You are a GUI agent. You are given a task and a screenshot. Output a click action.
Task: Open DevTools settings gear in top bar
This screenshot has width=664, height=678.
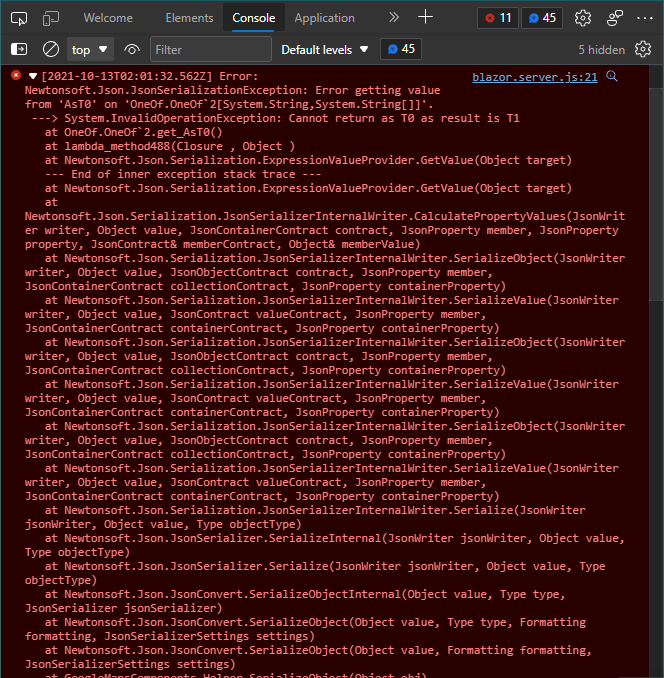coord(583,18)
